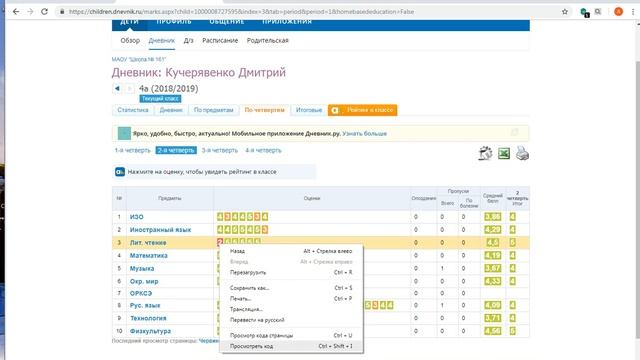Switch to the Д/з tab

point(189,40)
